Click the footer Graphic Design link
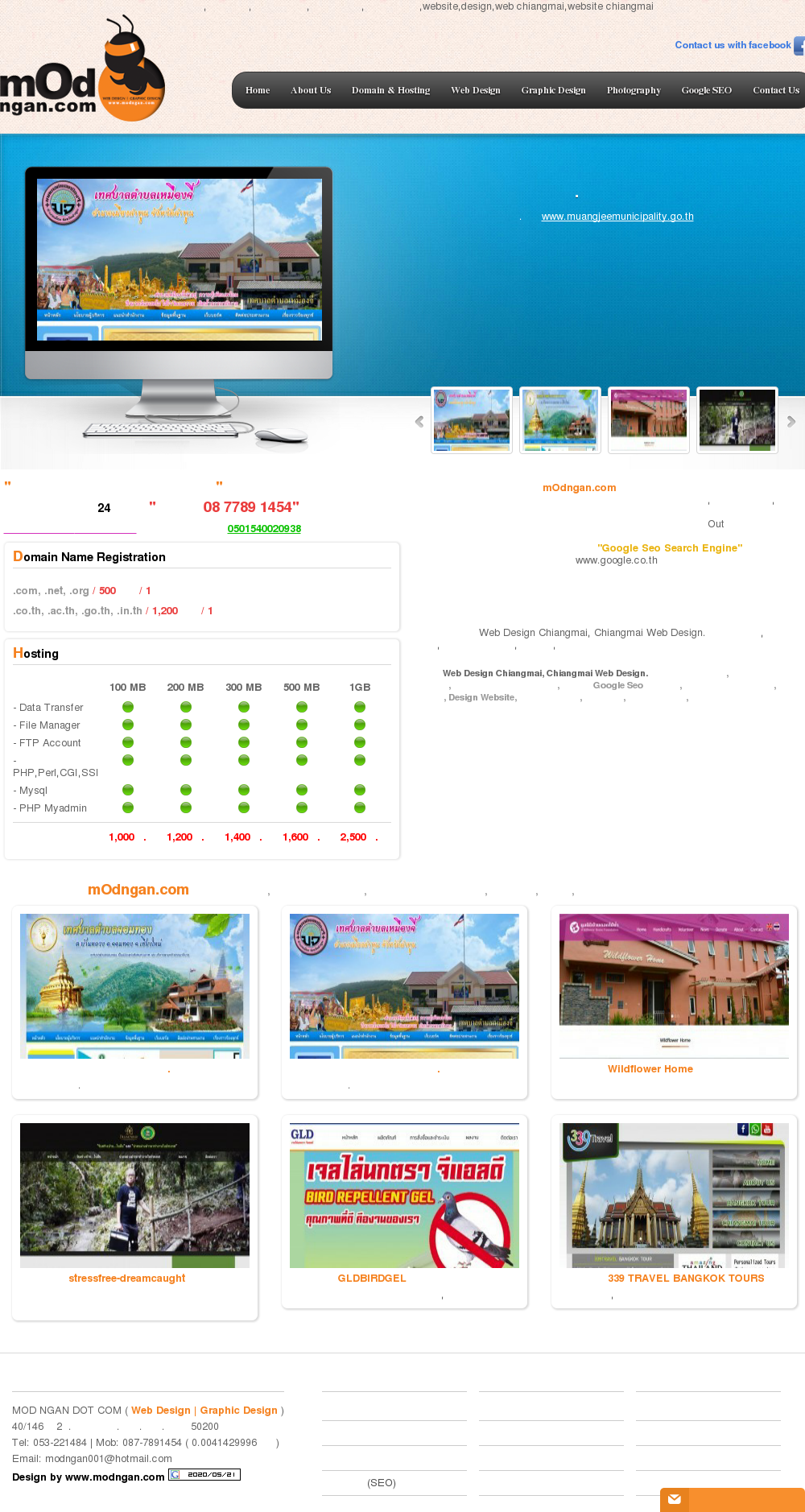Image resolution: width=805 pixels, height=1512 pixels. tap(238, 1411)
